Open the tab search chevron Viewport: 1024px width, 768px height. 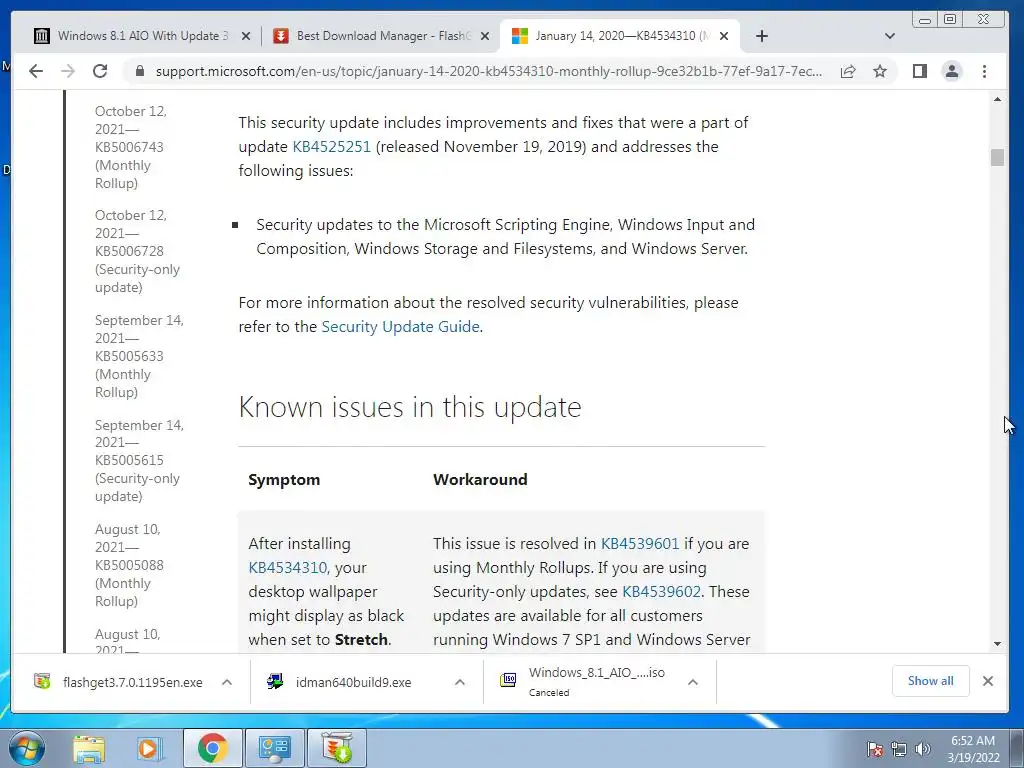pyautogui.click(x=889, y=36)
